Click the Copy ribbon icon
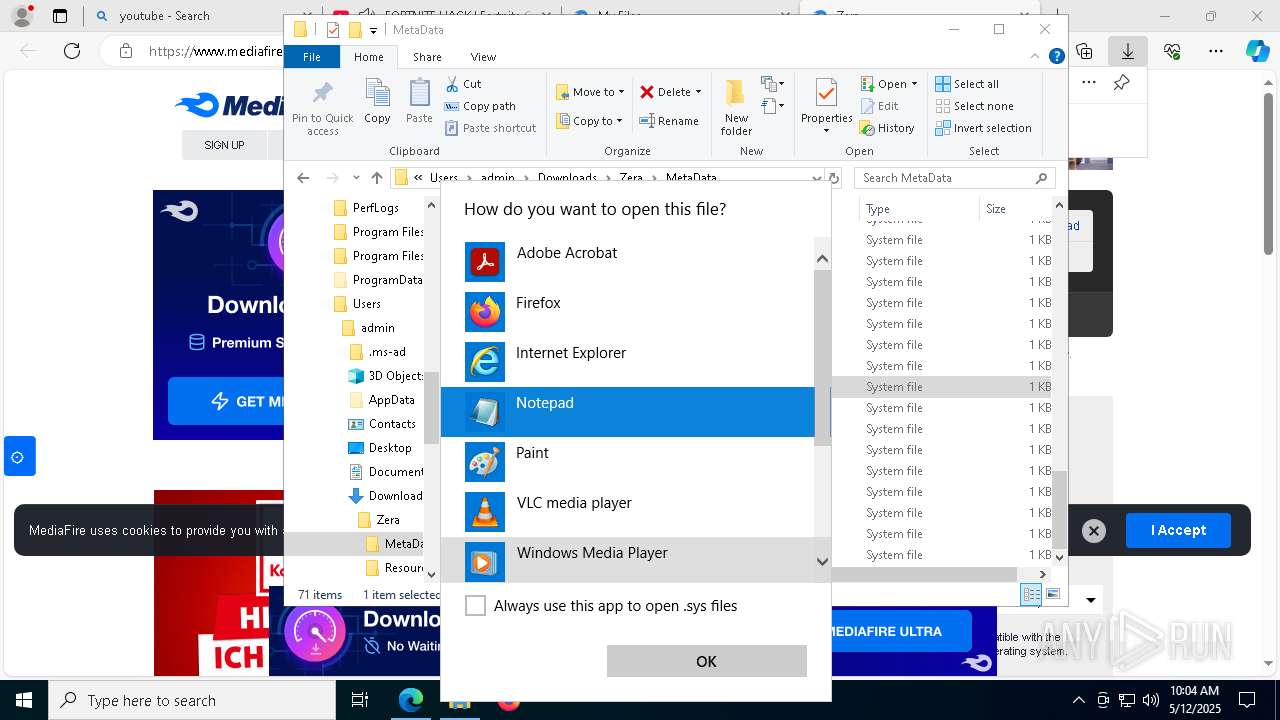This screenshot has height=720, width=1280. point(377,102)
